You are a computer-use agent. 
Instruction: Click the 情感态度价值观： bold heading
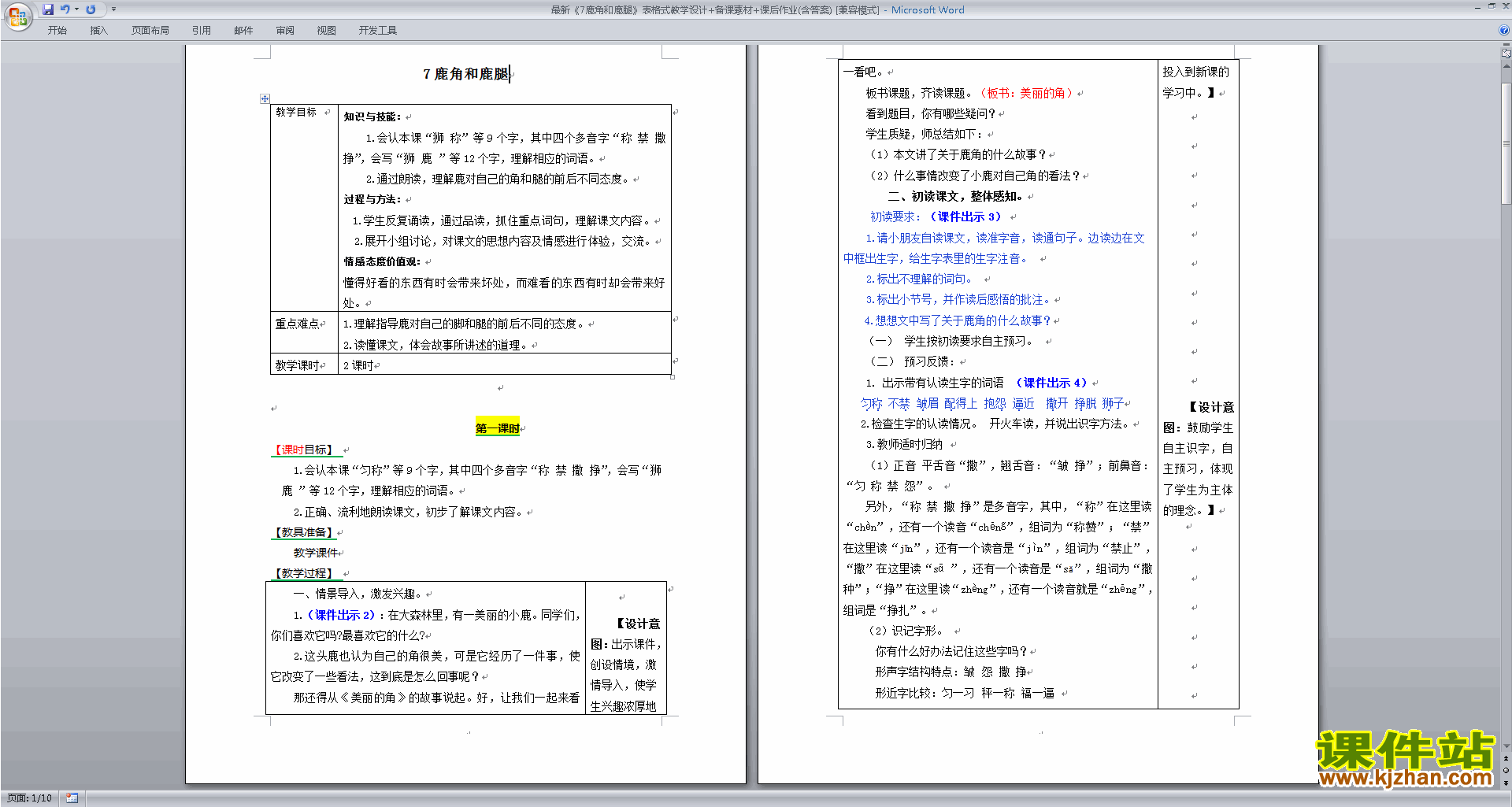tap(383, 261)
